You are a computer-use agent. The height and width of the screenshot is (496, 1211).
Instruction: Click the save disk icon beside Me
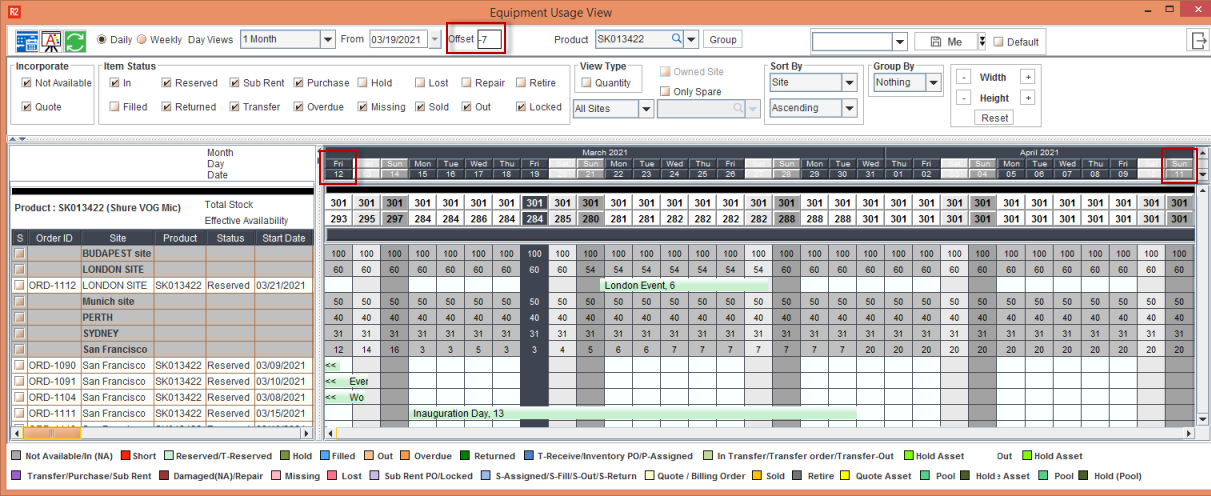[935, 42]
